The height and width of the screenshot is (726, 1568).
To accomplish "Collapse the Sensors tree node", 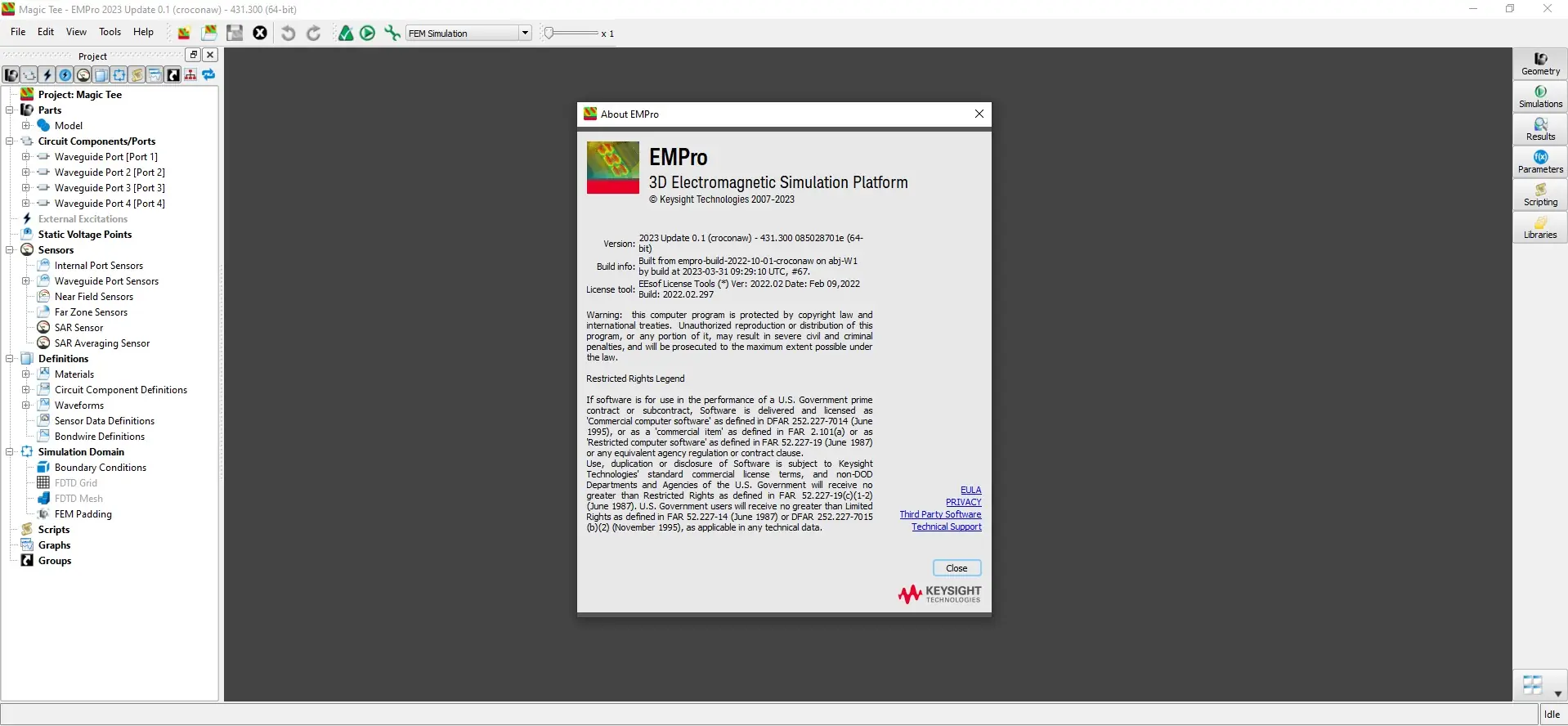I will coord(10,249).
